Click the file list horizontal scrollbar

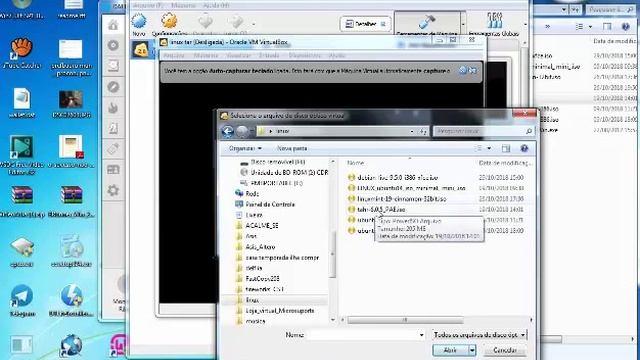pyautogui.click(x=405, y=320)
